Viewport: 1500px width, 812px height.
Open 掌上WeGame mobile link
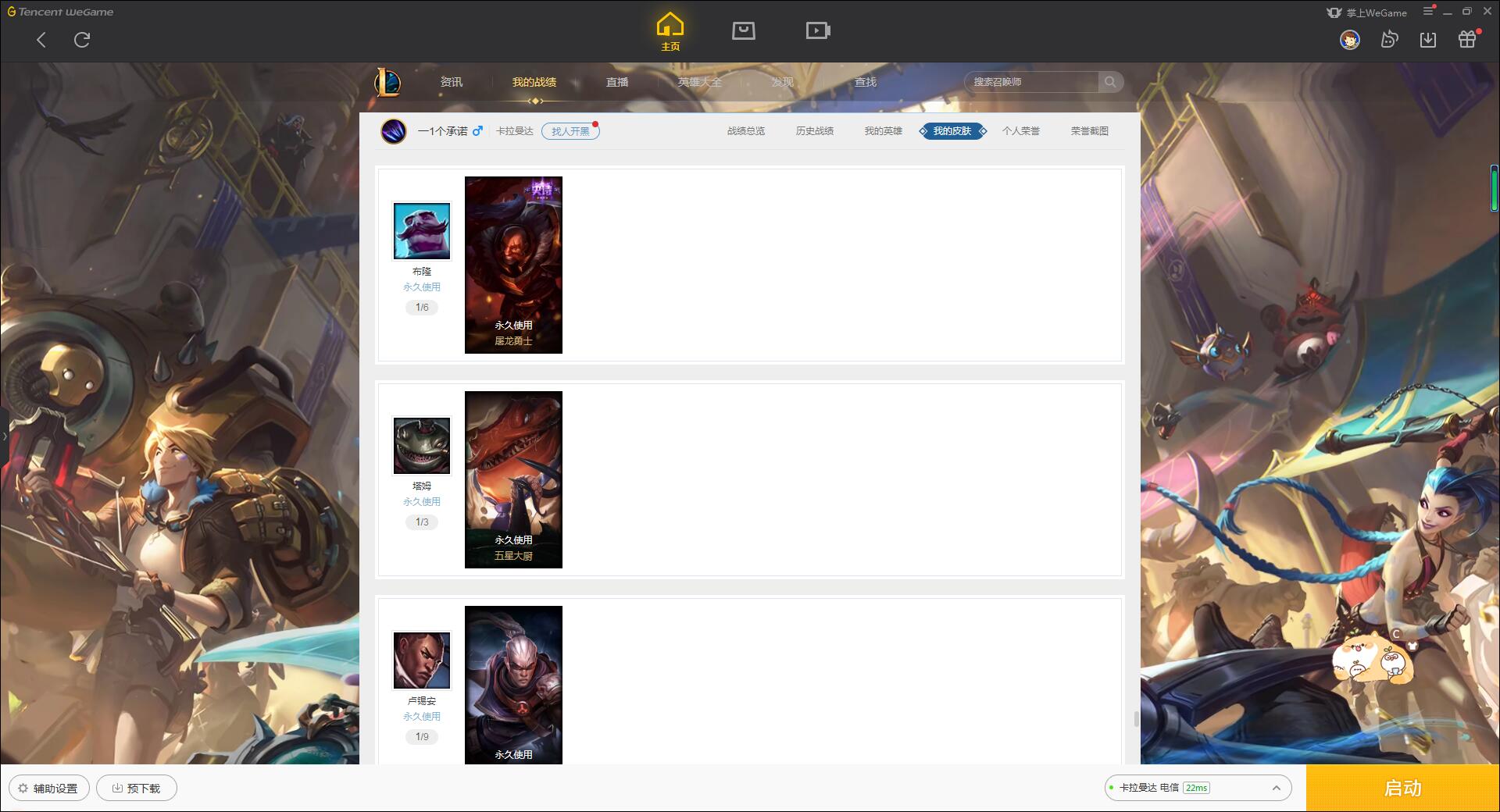point(1367,12)
